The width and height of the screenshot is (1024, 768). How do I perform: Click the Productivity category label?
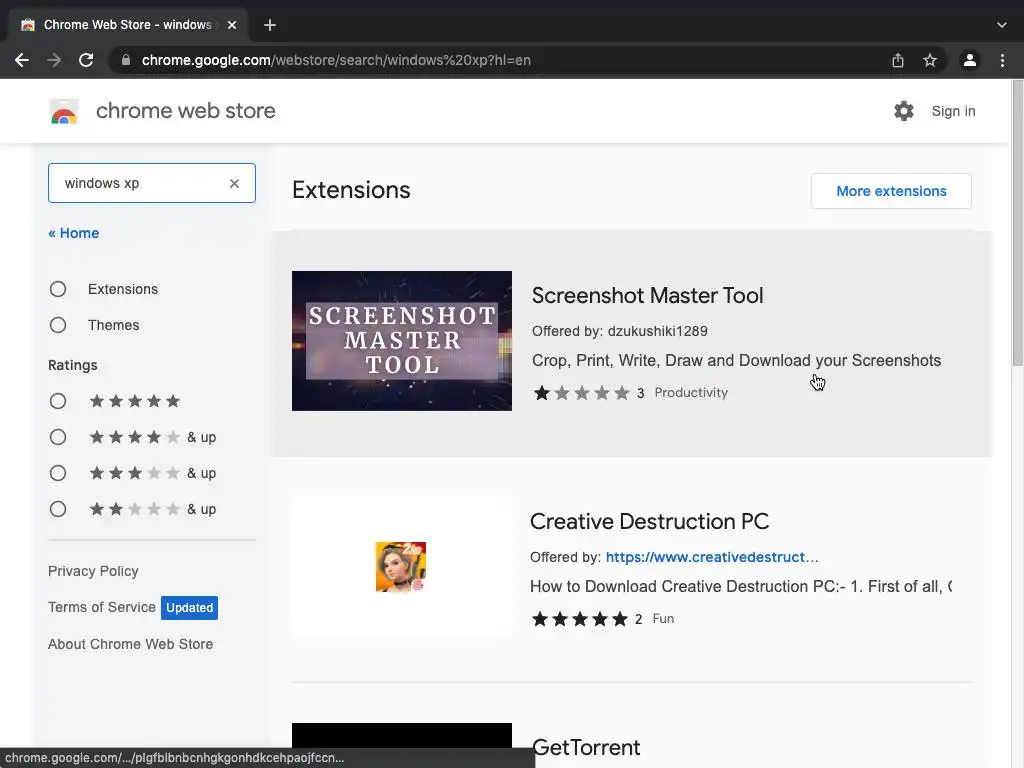coord(691,392)
